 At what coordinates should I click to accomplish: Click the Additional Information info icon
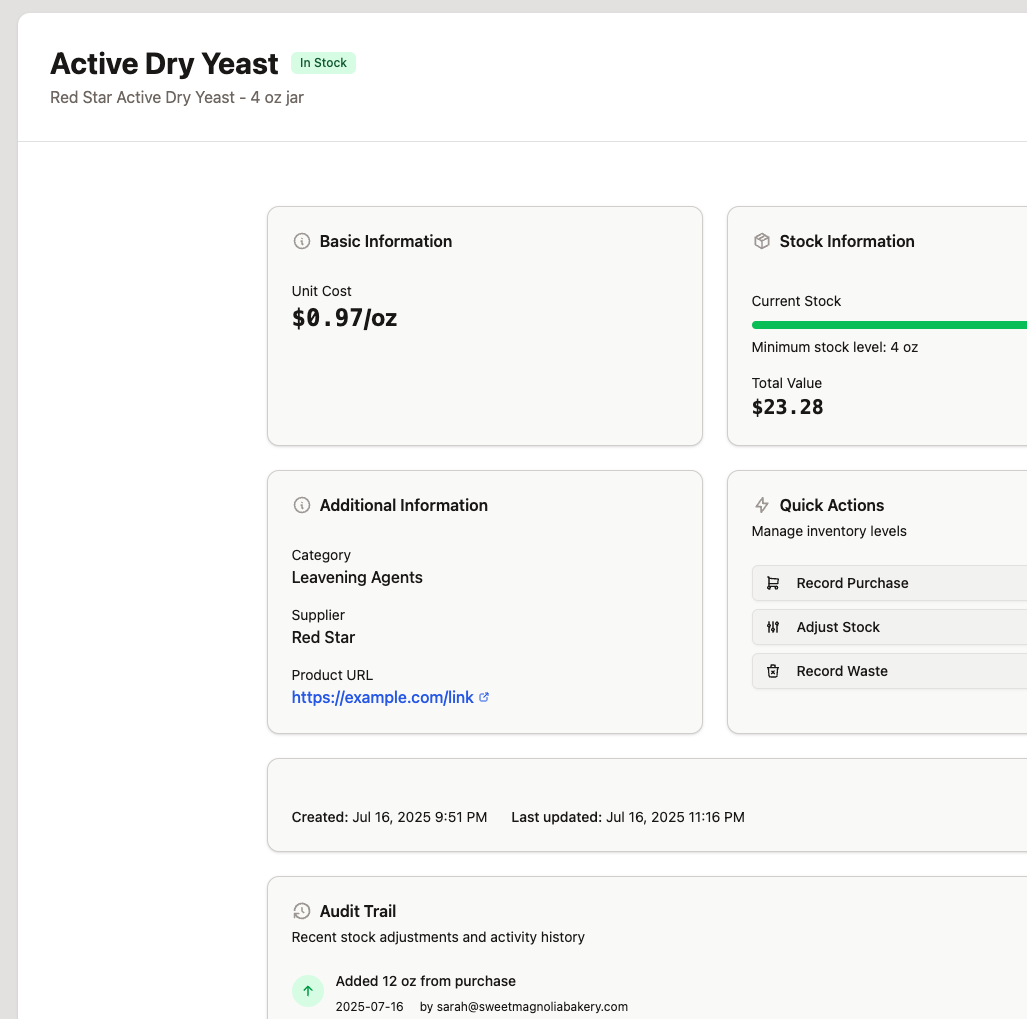click(301, 505)
